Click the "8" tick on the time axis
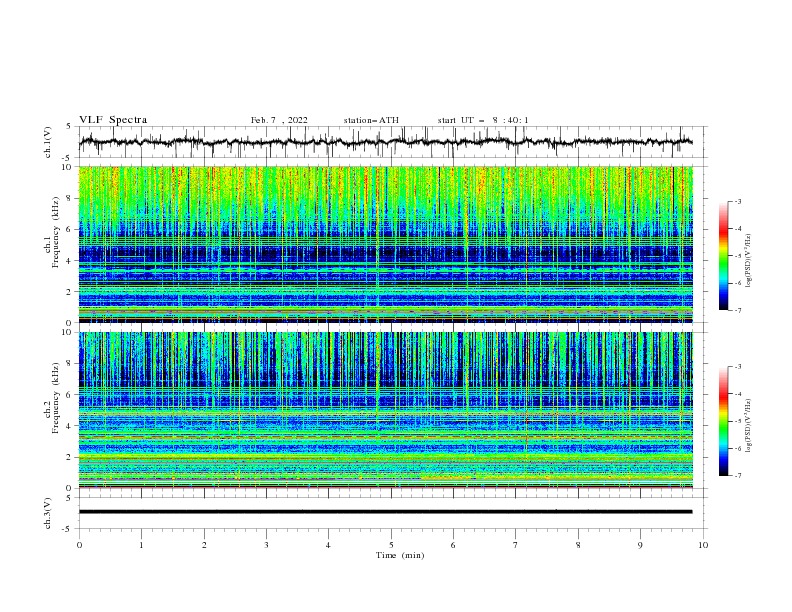The image size is (792, 612). tap(578, 545)
